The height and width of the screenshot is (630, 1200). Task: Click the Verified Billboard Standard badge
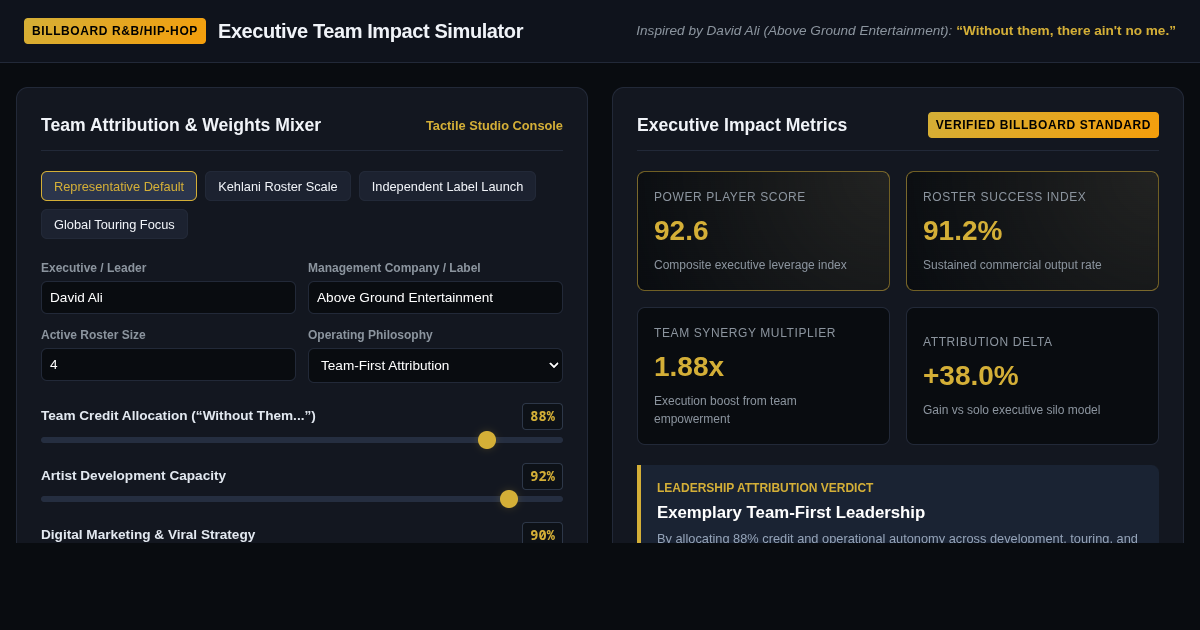click(x=1043, y=125)
